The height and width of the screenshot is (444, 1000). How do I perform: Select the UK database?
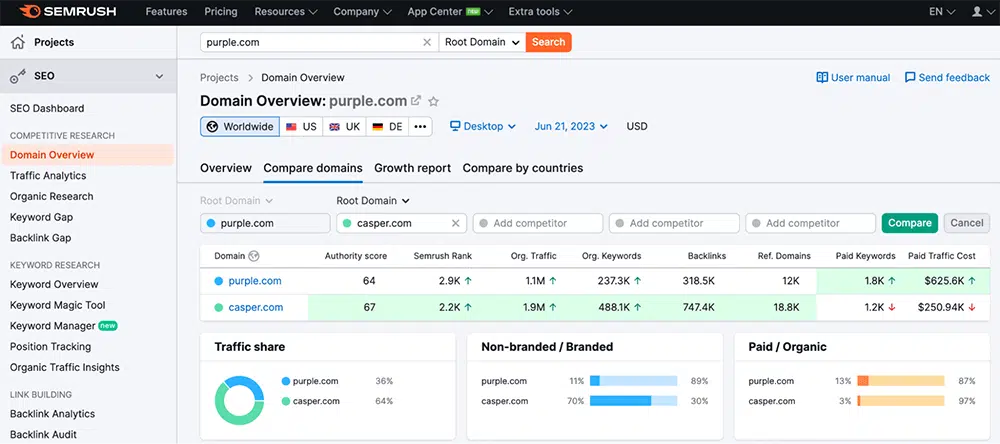[x=344, y=126]
